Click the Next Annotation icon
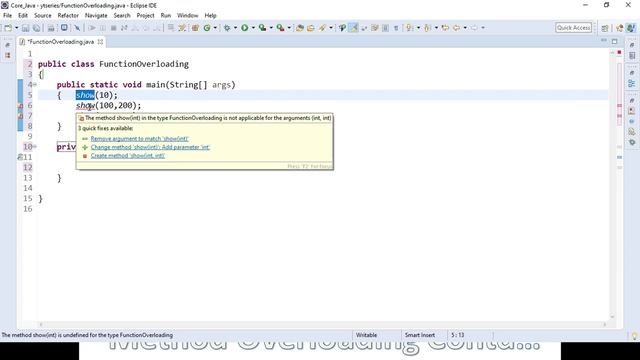640x360 pixels. [410, 28]
